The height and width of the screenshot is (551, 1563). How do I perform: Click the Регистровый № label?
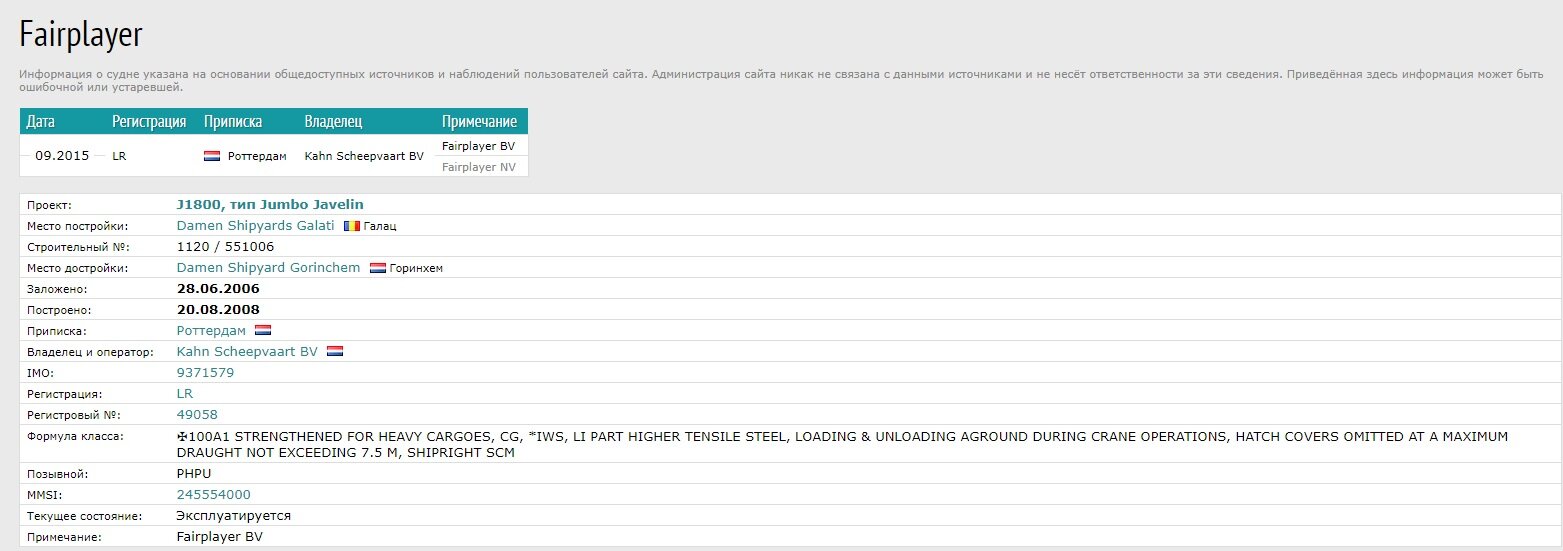(x=75, y=415)
